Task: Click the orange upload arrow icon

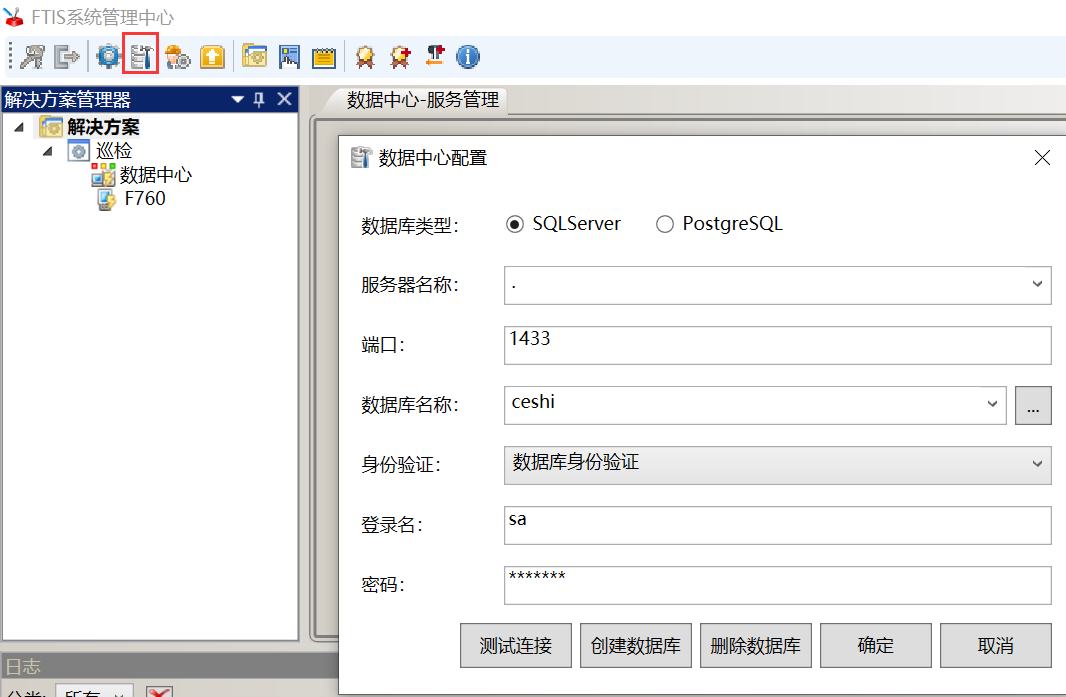Action: click(212, 57)
